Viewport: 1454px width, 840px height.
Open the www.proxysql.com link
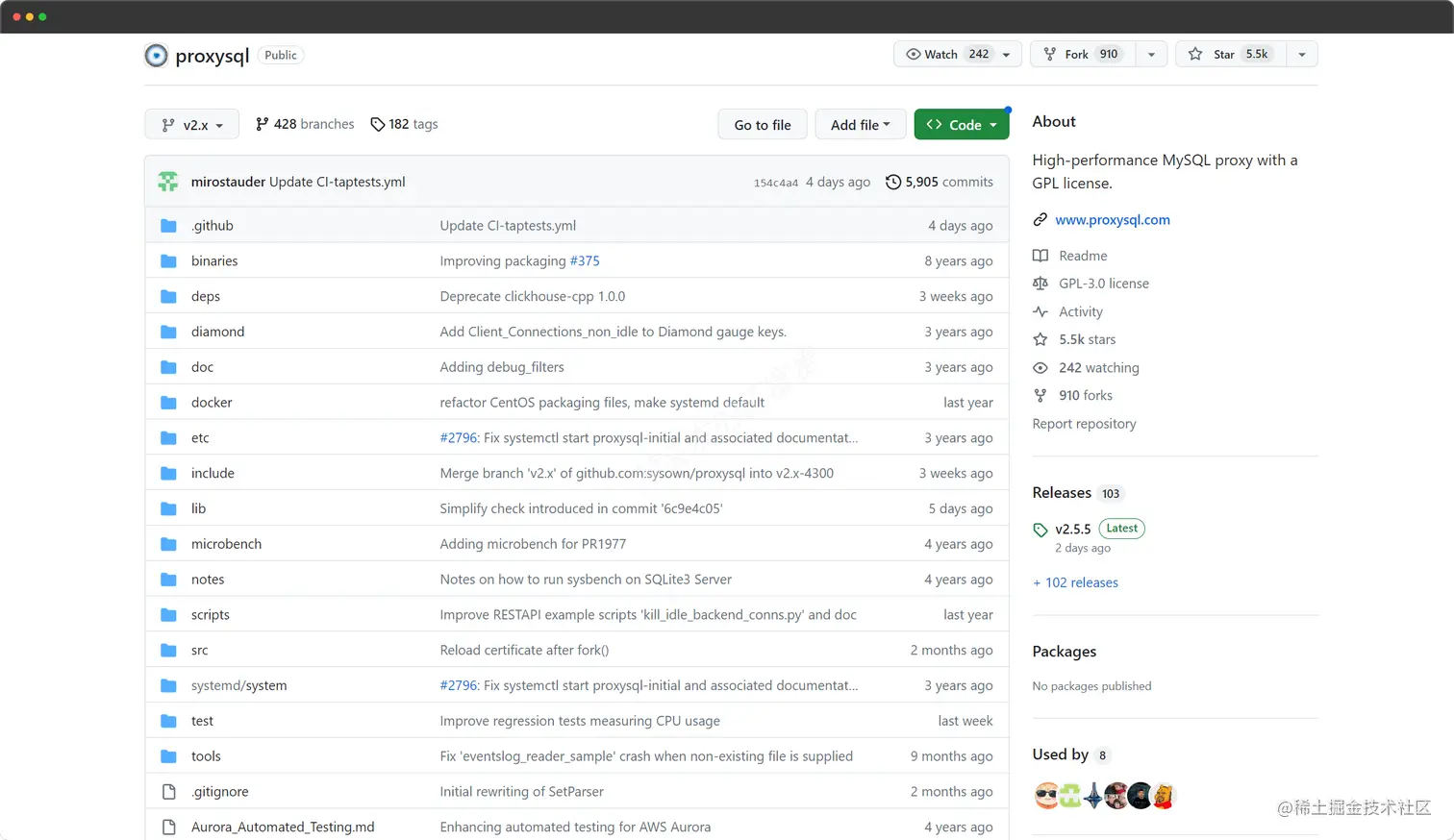pyautogui.click(x=1113, y=220)
